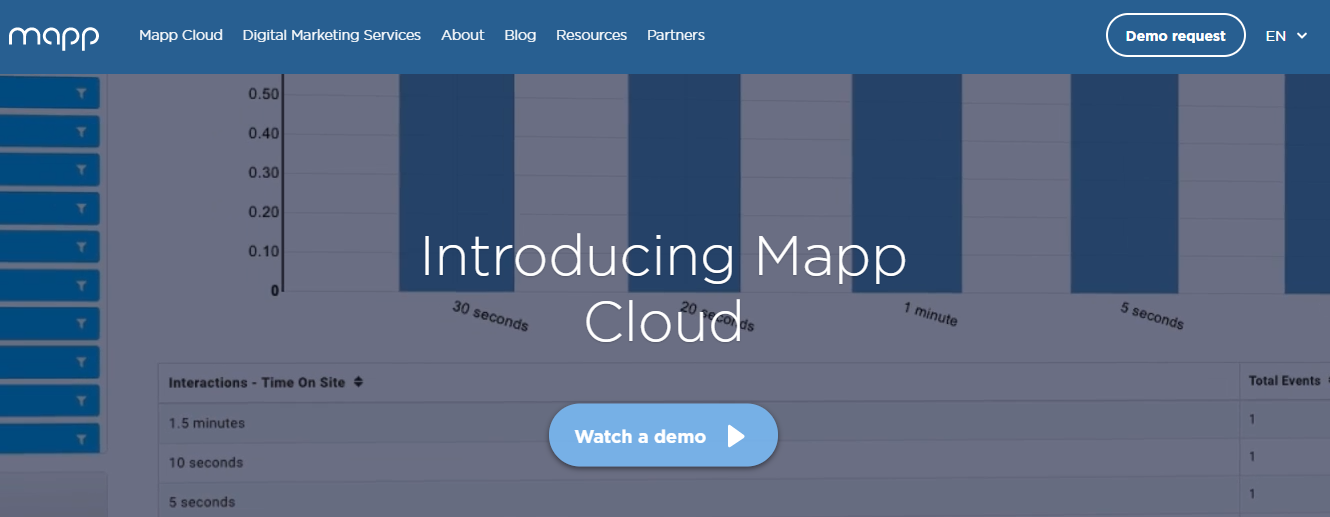Click the 30 seconds axis label
1330x517 pixels.
point(490,316)
